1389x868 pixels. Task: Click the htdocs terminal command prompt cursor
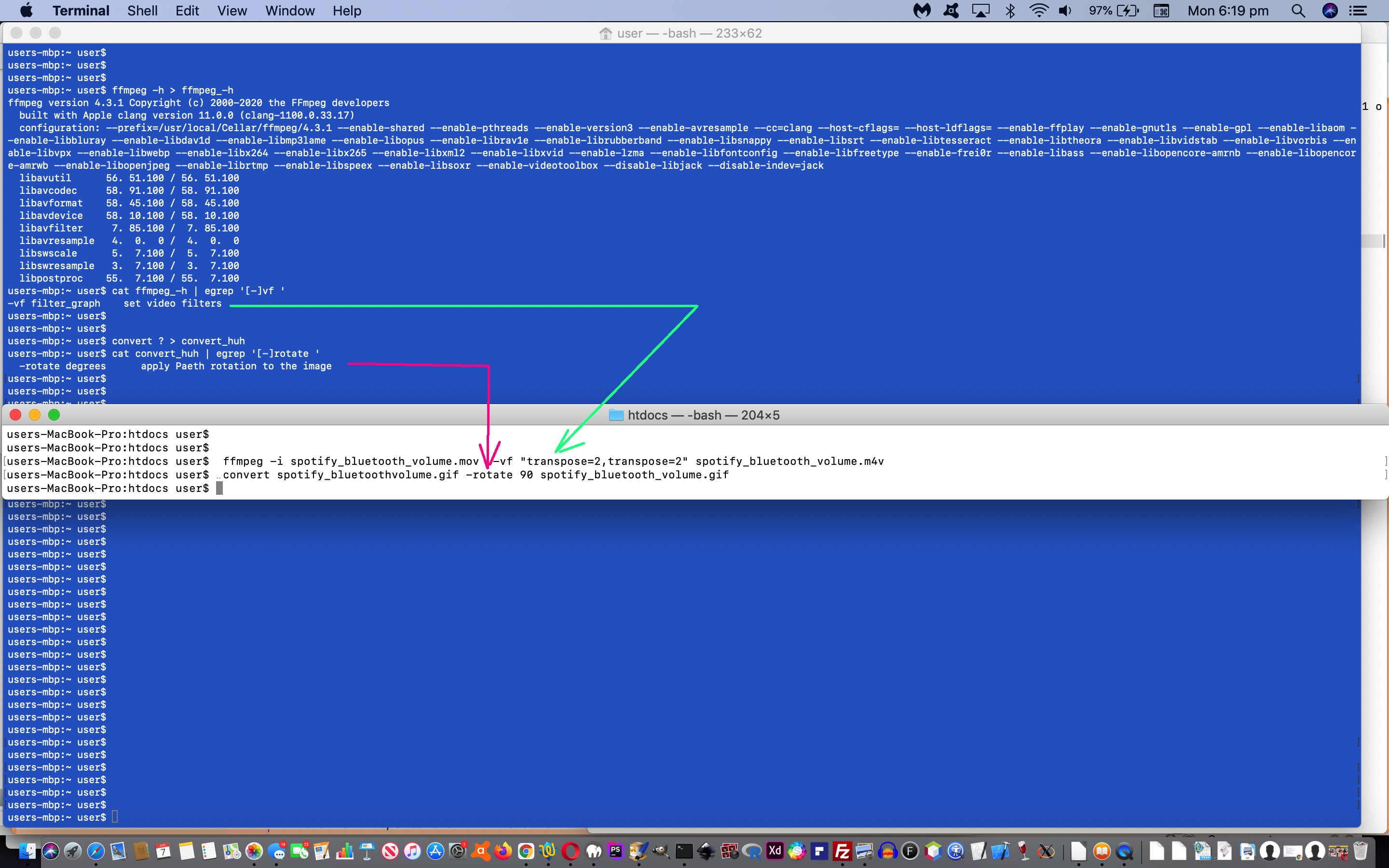[x=218, y=488]
